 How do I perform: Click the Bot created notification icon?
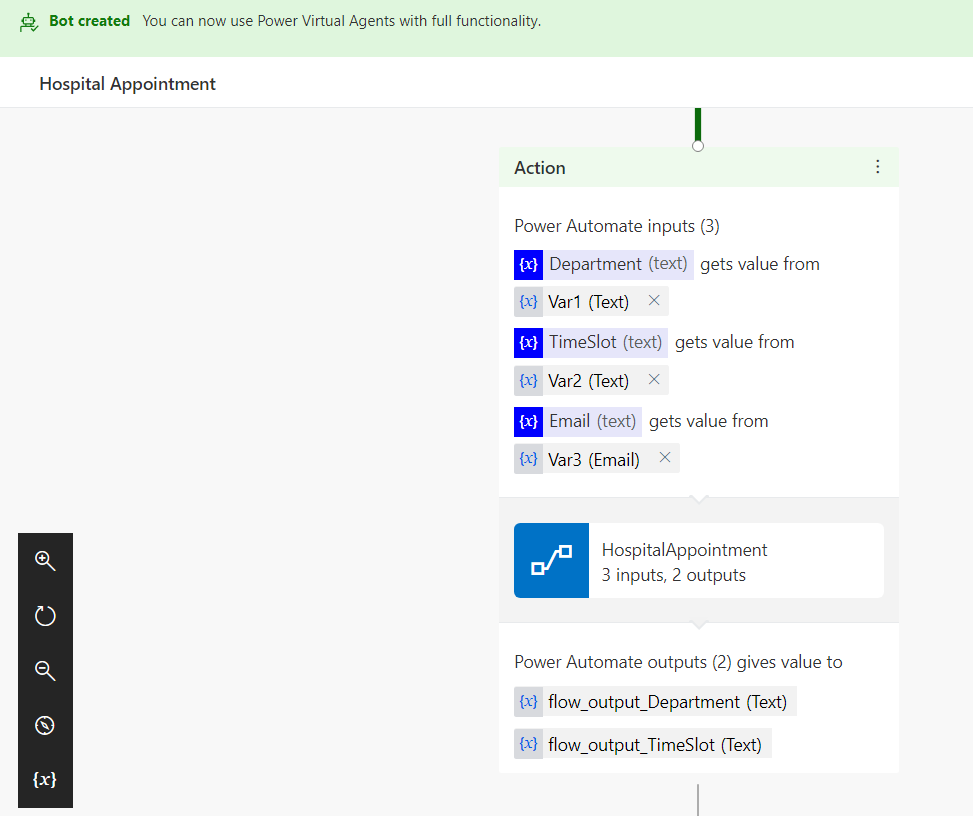click(29, 22)
